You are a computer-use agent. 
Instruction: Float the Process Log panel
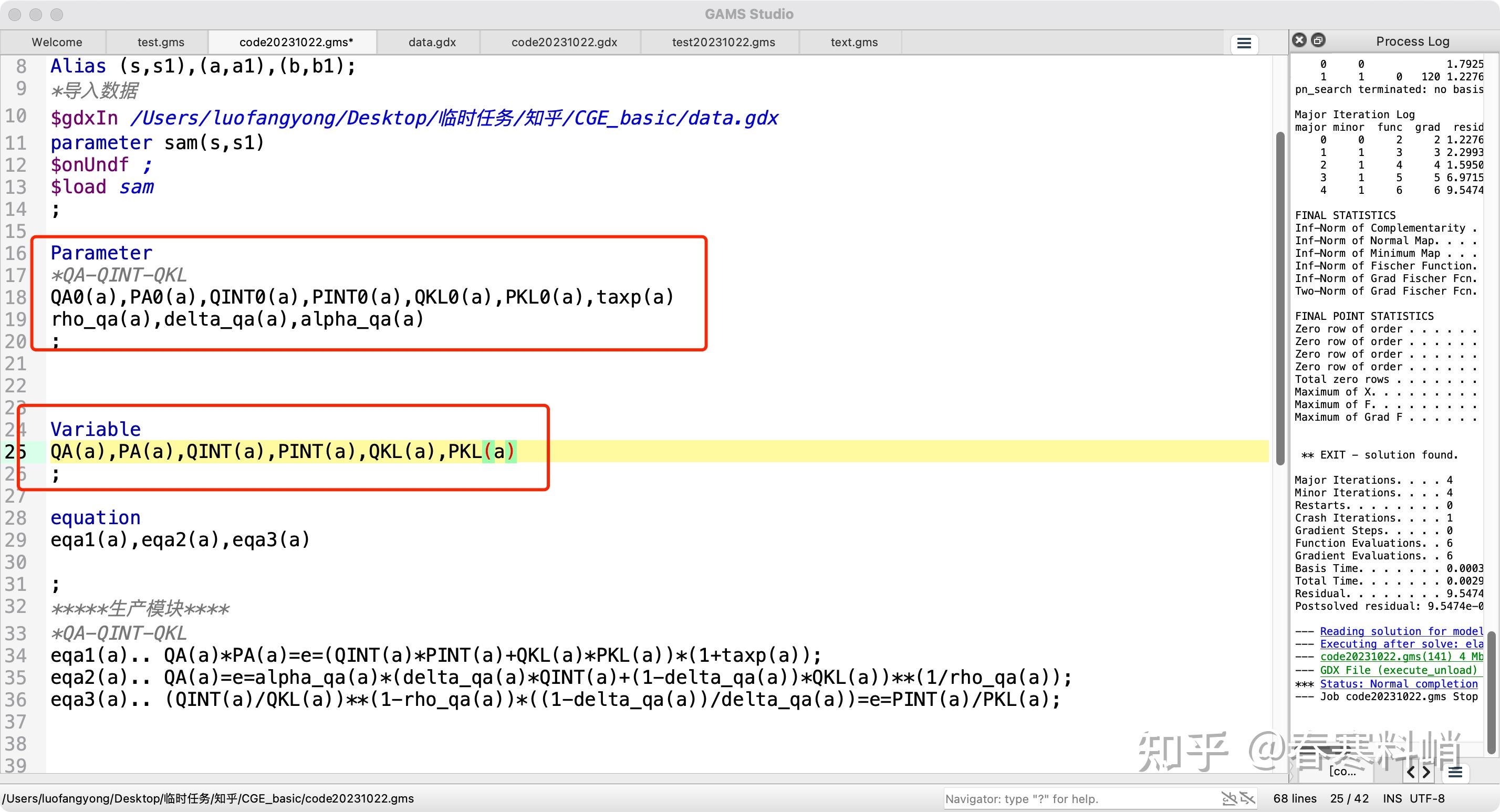point(1318,40)
